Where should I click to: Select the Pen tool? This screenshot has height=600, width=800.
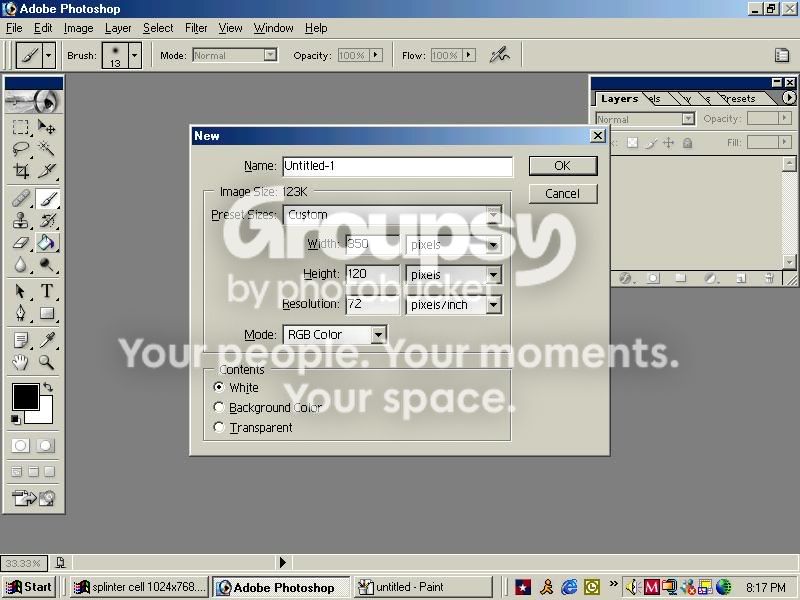pos(20,313)
